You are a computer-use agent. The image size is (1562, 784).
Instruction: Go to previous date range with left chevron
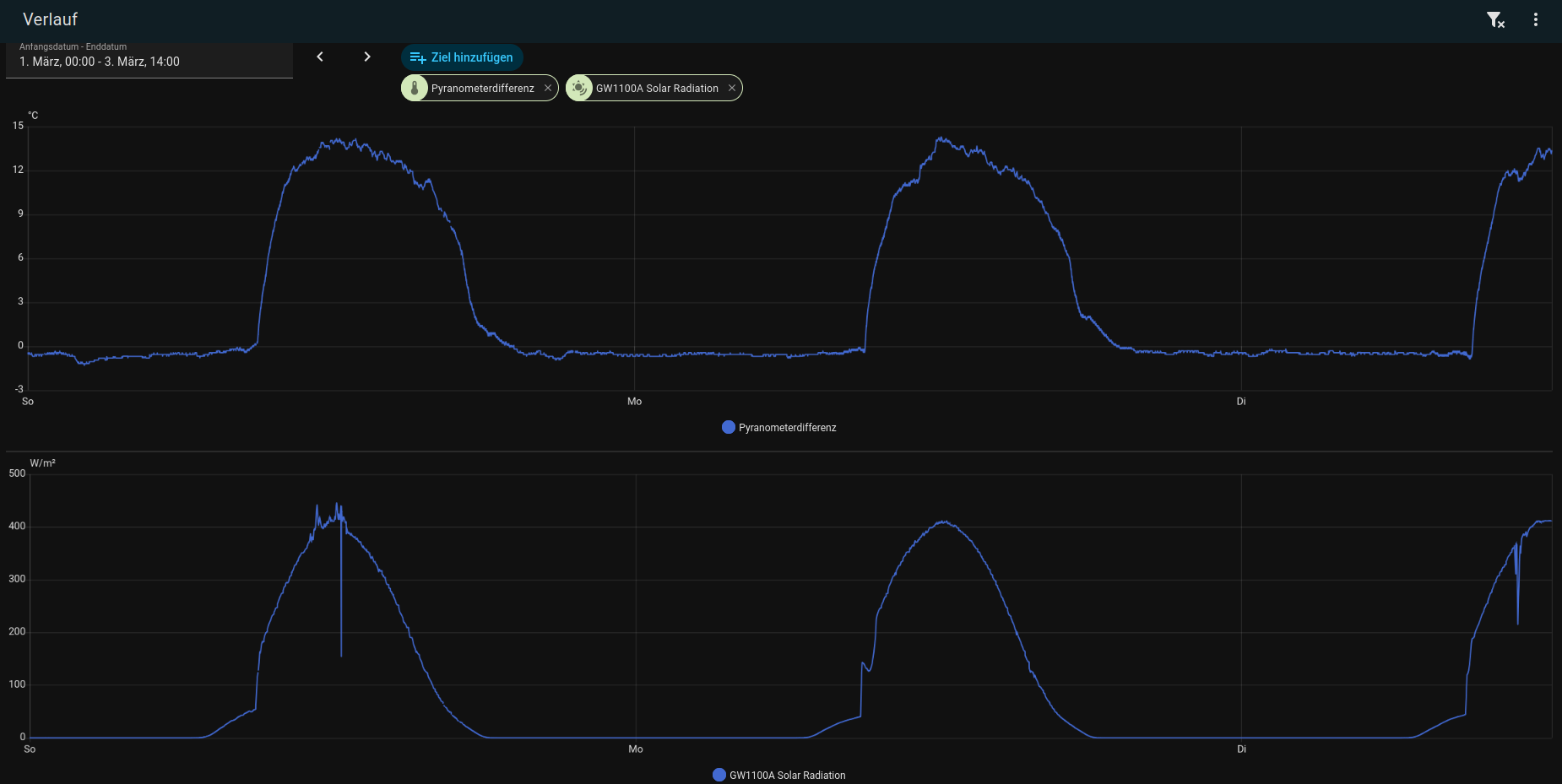(320, 57)
